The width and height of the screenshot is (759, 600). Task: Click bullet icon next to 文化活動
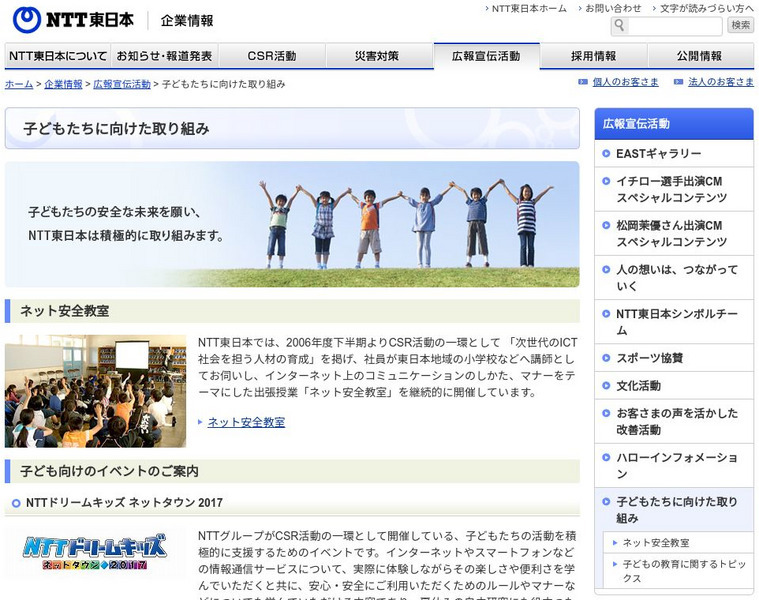(x=606, y=386)
